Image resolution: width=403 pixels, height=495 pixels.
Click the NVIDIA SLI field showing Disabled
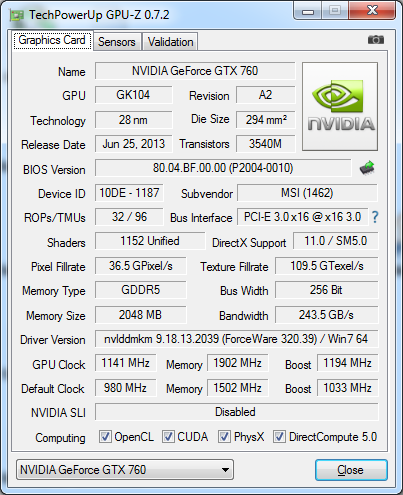(237, 412)
